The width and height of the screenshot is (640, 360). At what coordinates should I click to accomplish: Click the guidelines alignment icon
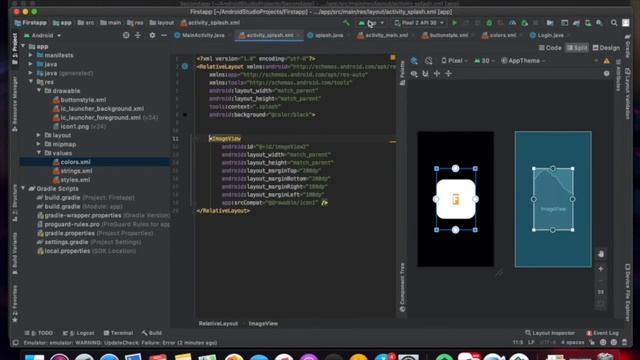pos(449,73)
